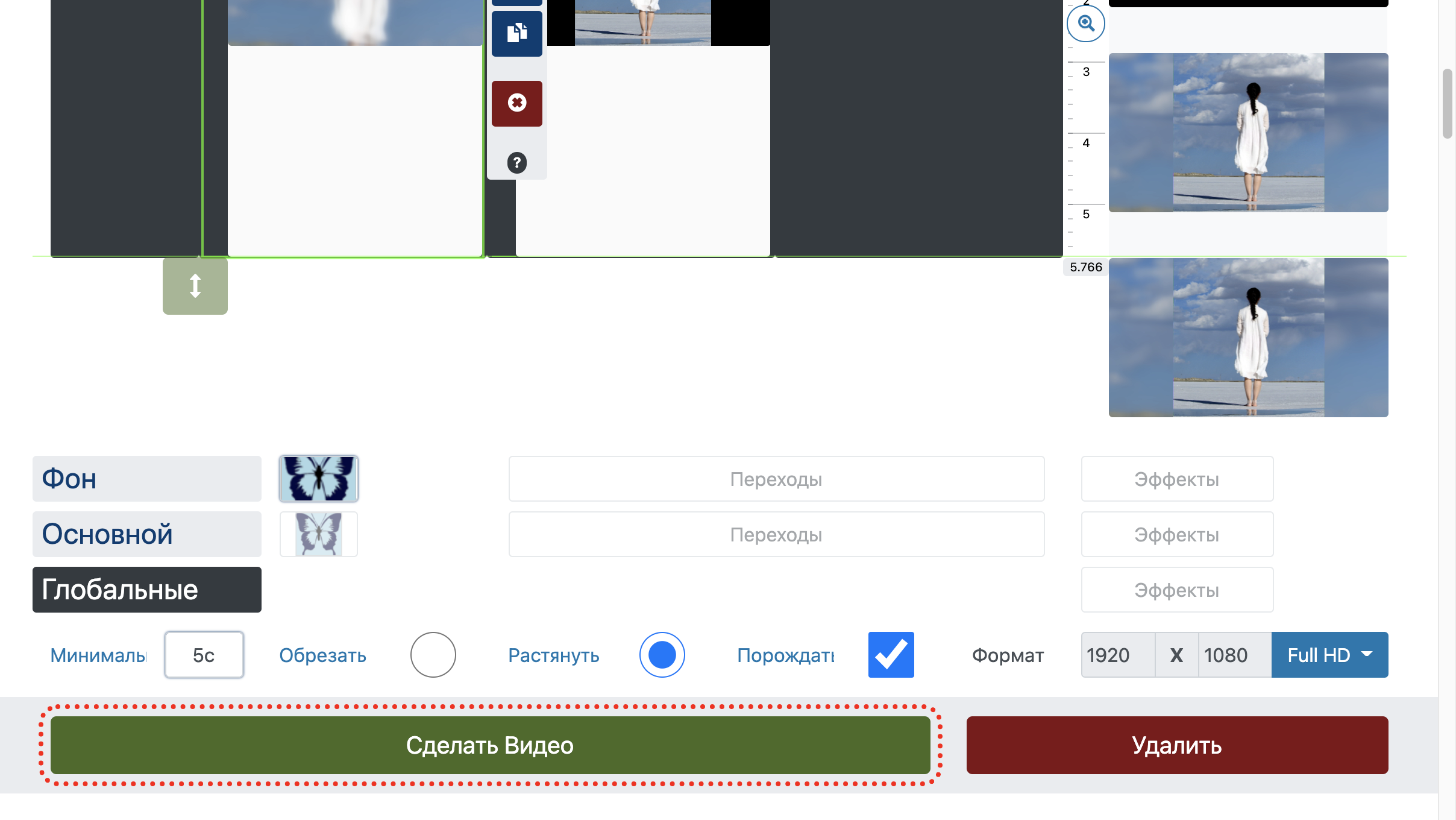Click the Минималь duration input field
The image size is (1456, 820).
(205, 655)
